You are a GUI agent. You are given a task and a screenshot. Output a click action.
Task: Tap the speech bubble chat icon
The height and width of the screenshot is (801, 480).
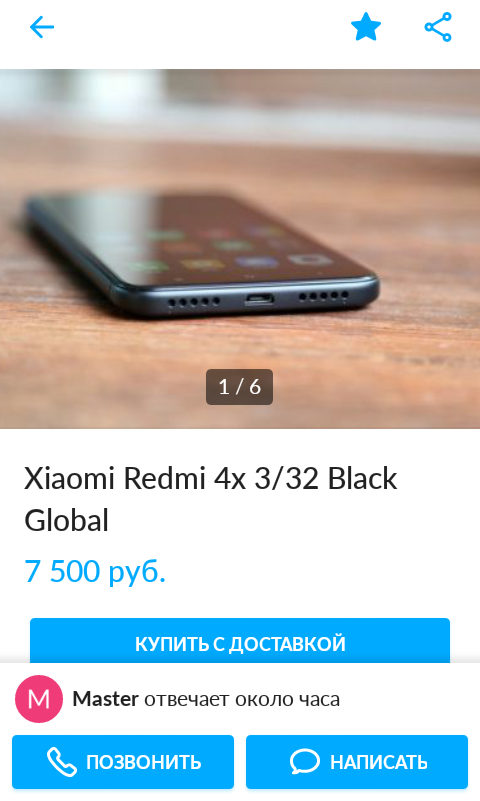pyautogui.click(x=305, y=762)
